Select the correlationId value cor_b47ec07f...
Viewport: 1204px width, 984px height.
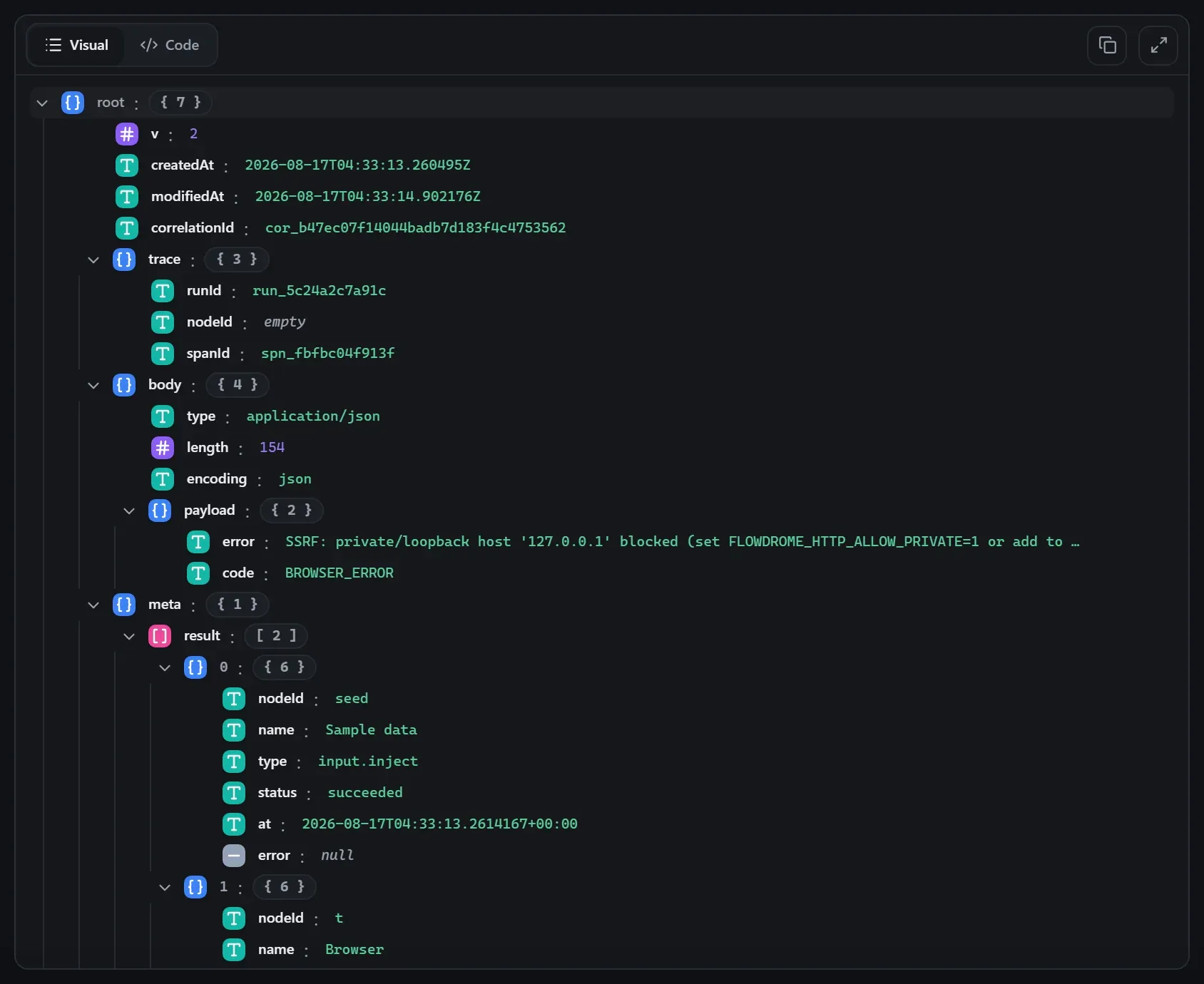point(416,228)
